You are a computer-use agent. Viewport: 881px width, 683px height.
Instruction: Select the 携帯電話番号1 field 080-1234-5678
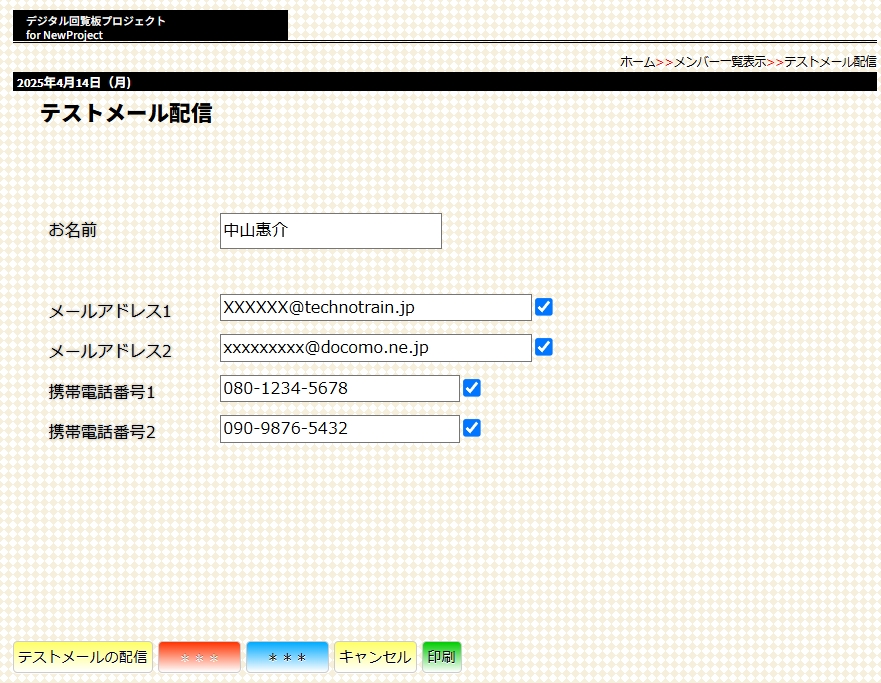click(340, 388)
